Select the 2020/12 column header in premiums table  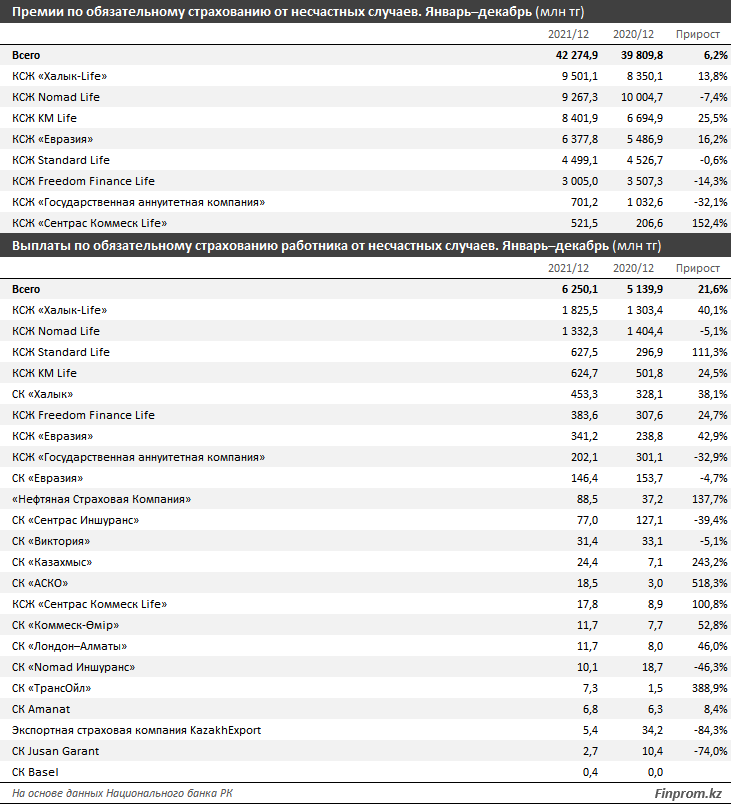[634, 34]
